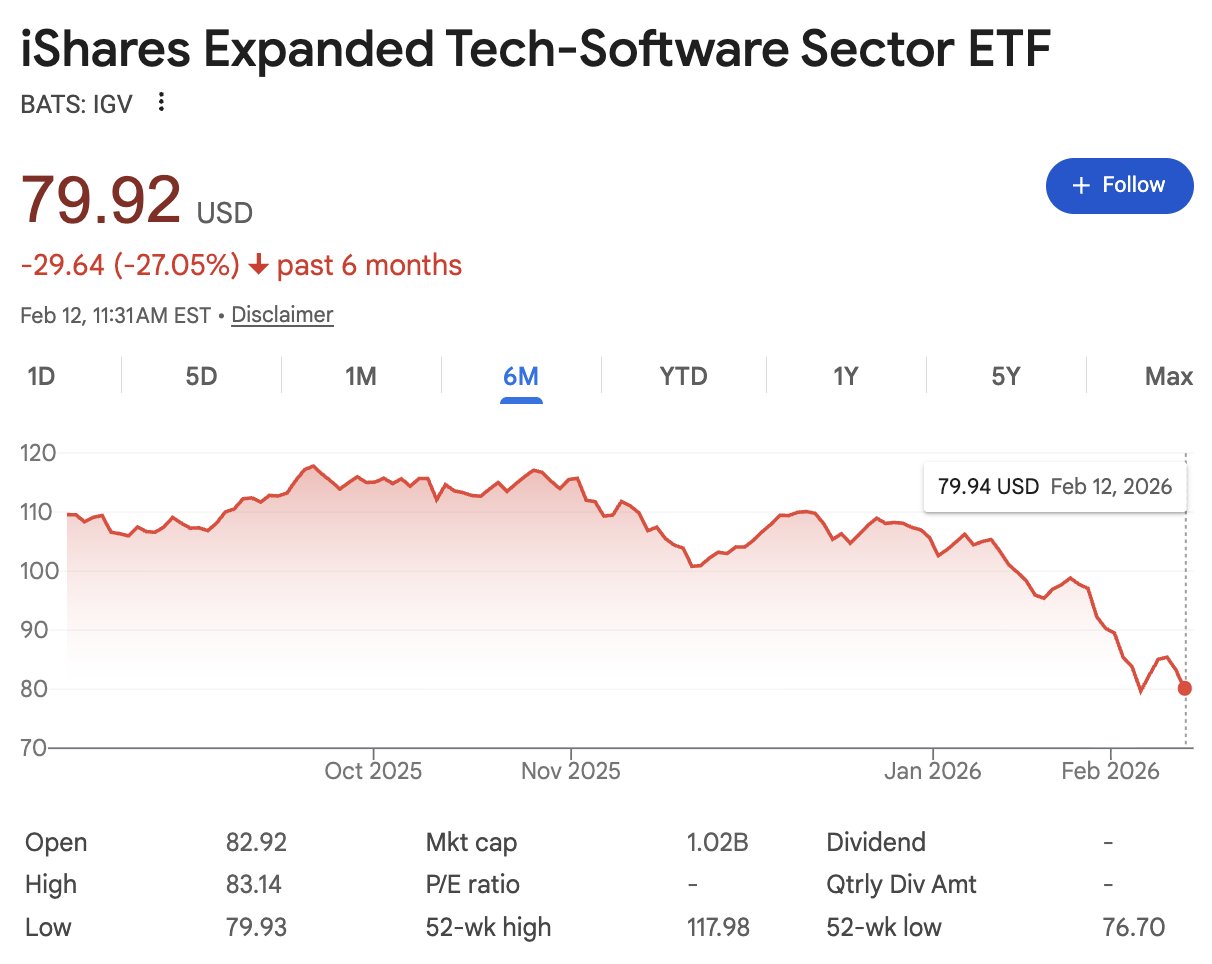Screen dimensions: 1212x964
Task: Click the tooltip showing 79.94 USD Feb 12, 2026
Action: (1054, 486)
